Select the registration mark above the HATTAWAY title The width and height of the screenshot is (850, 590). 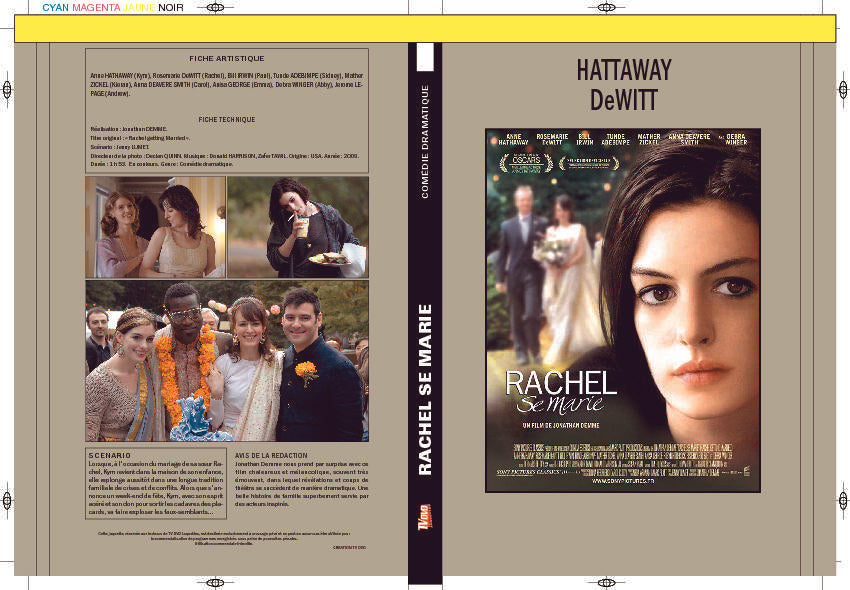coord(606,8)
